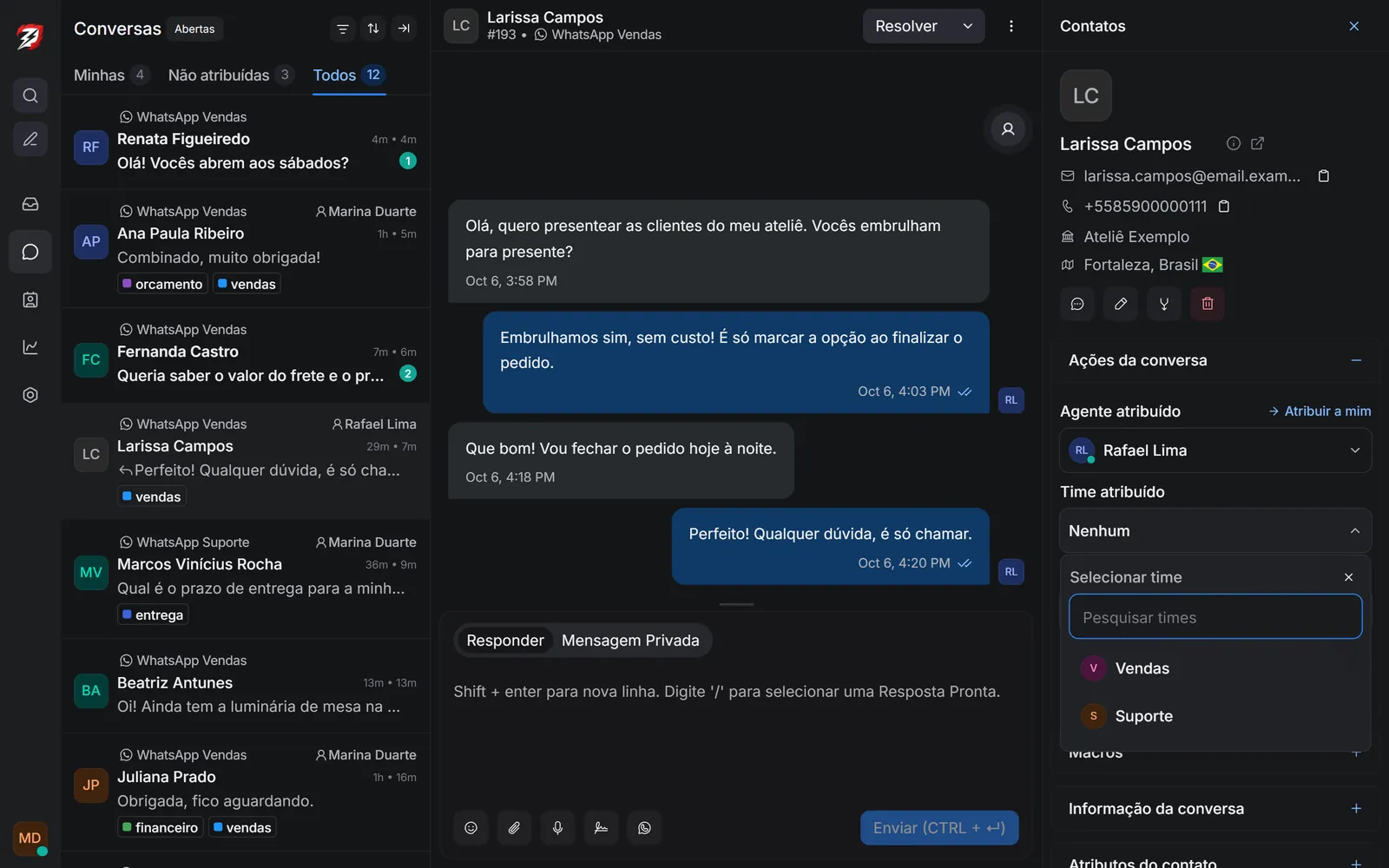Screen dimensions: 1389x868
Task: Click the Resolver button
Action: click(x=906, y=26)
